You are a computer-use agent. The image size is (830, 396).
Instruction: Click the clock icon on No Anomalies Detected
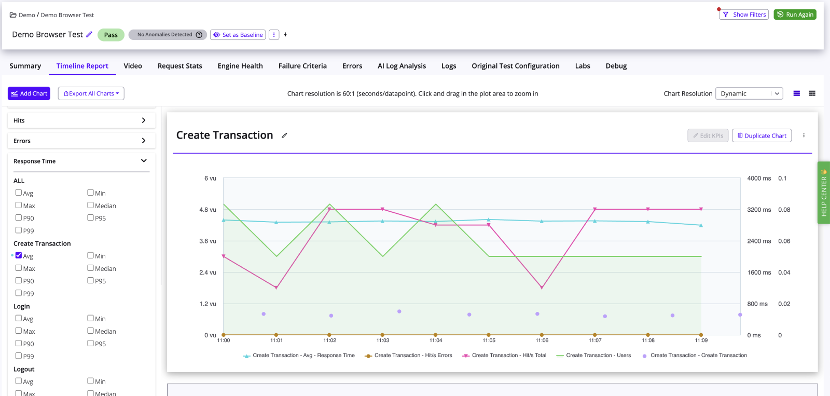(x=199, y=35)
